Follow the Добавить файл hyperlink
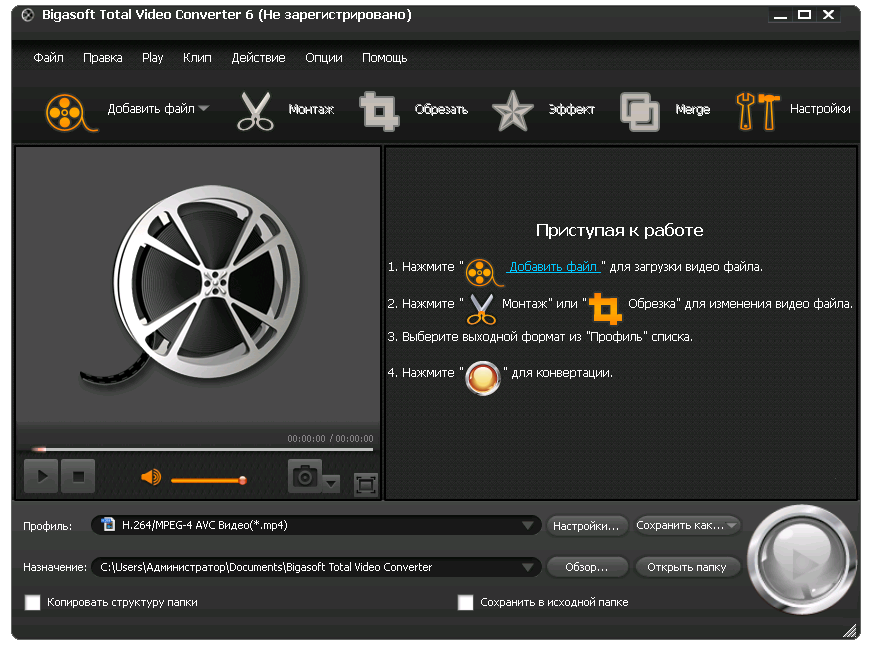This screenshot has height=650, width=878. click(553, 267)
